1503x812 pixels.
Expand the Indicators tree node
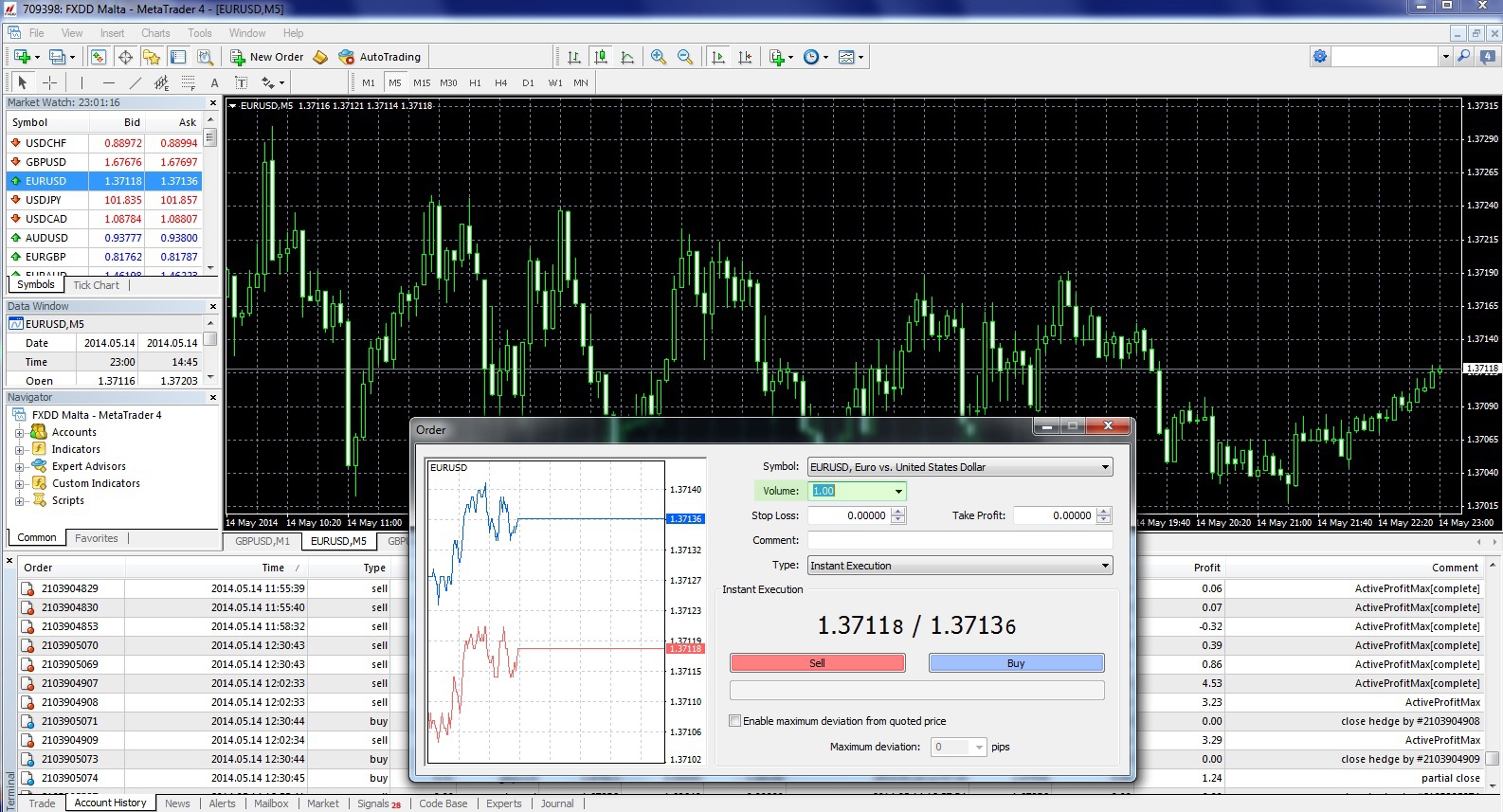pos(20,450)
